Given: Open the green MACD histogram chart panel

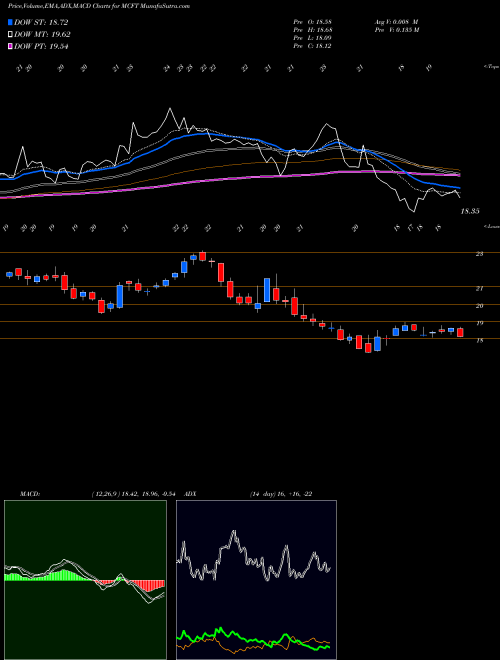Looking at the screenshot, I should [x=85, y=580].
